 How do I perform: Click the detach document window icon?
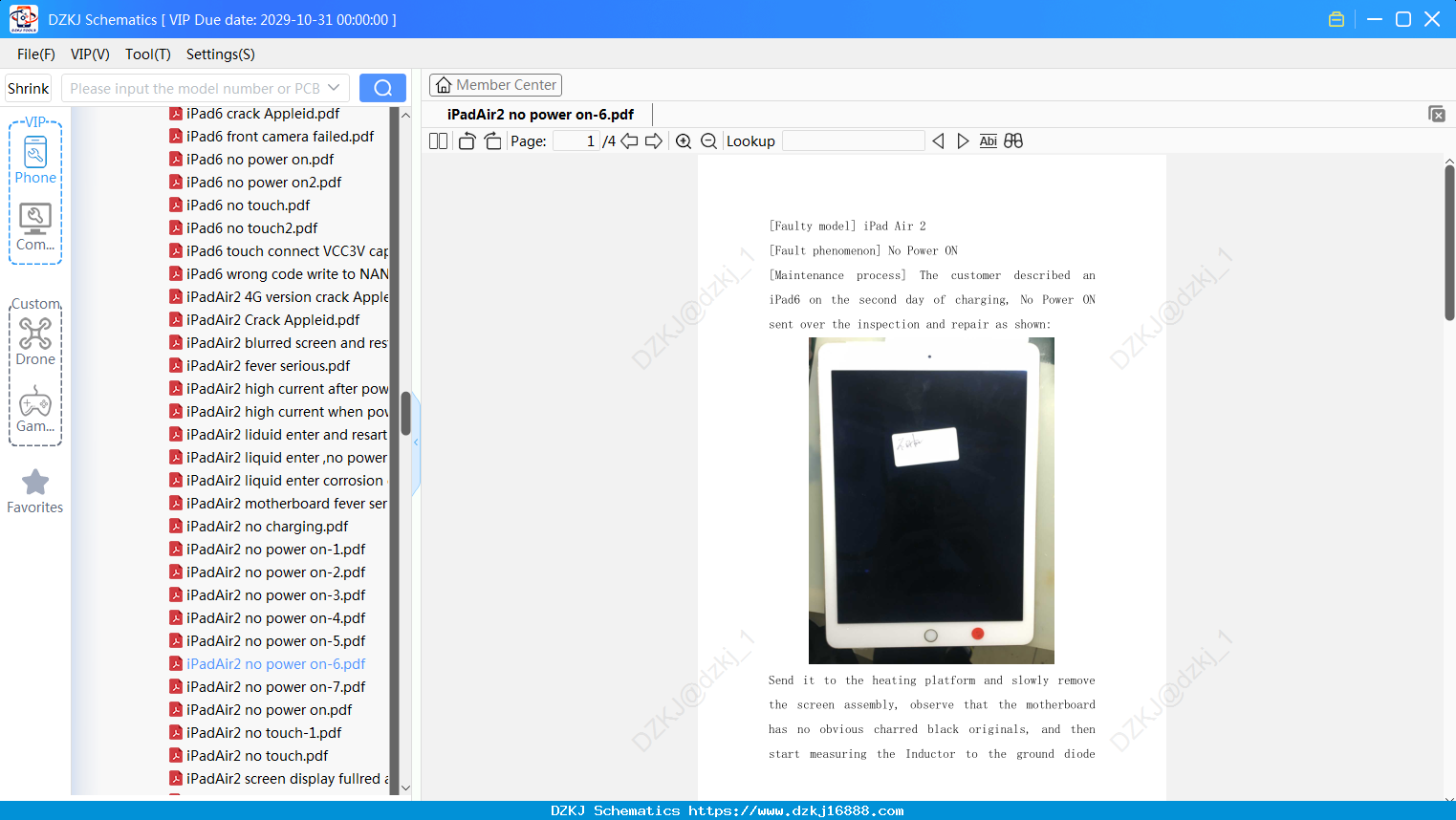point(1437,114)
